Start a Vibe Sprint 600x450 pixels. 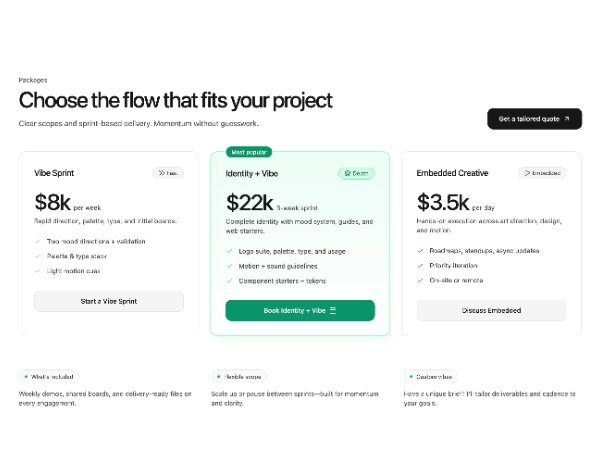(x=109, y=301)
